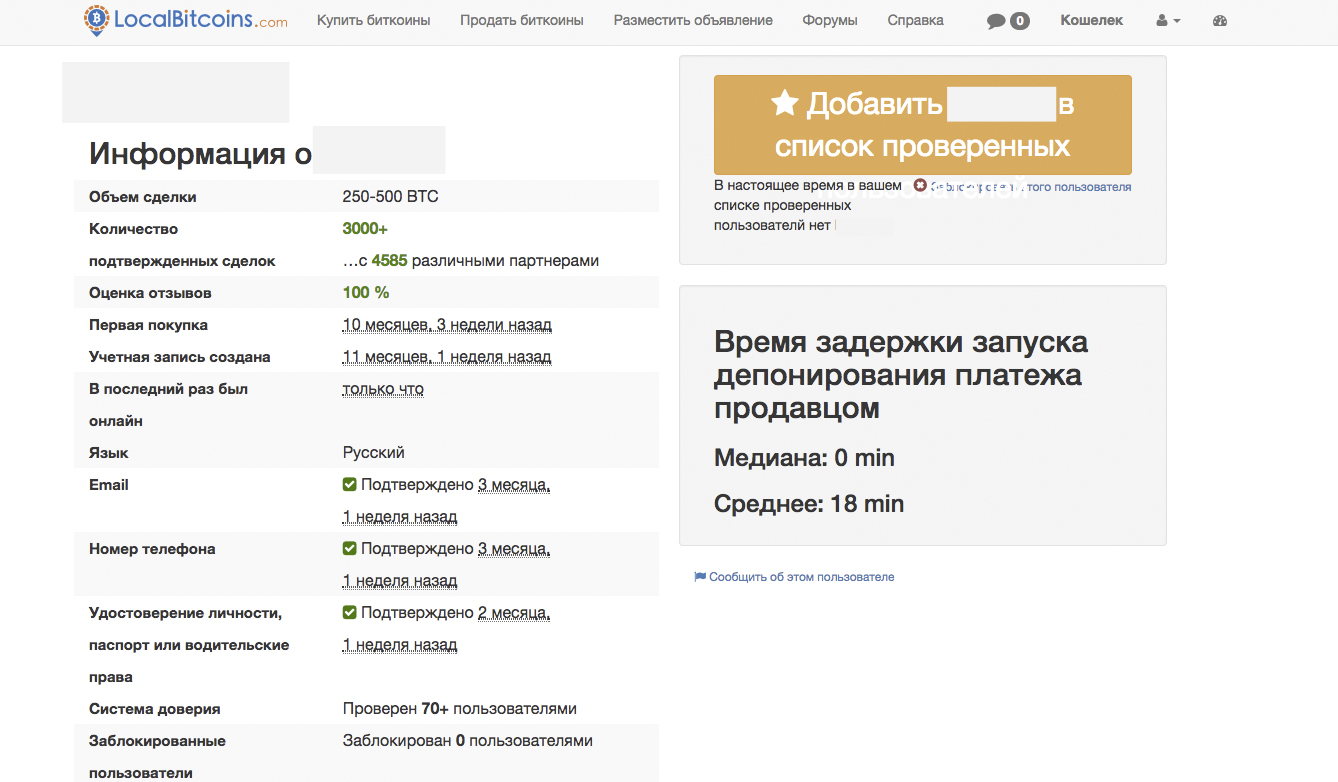Click green checkmark in Удостоверение личности row
Screen dimensions: 1338x782
(349, 613)
